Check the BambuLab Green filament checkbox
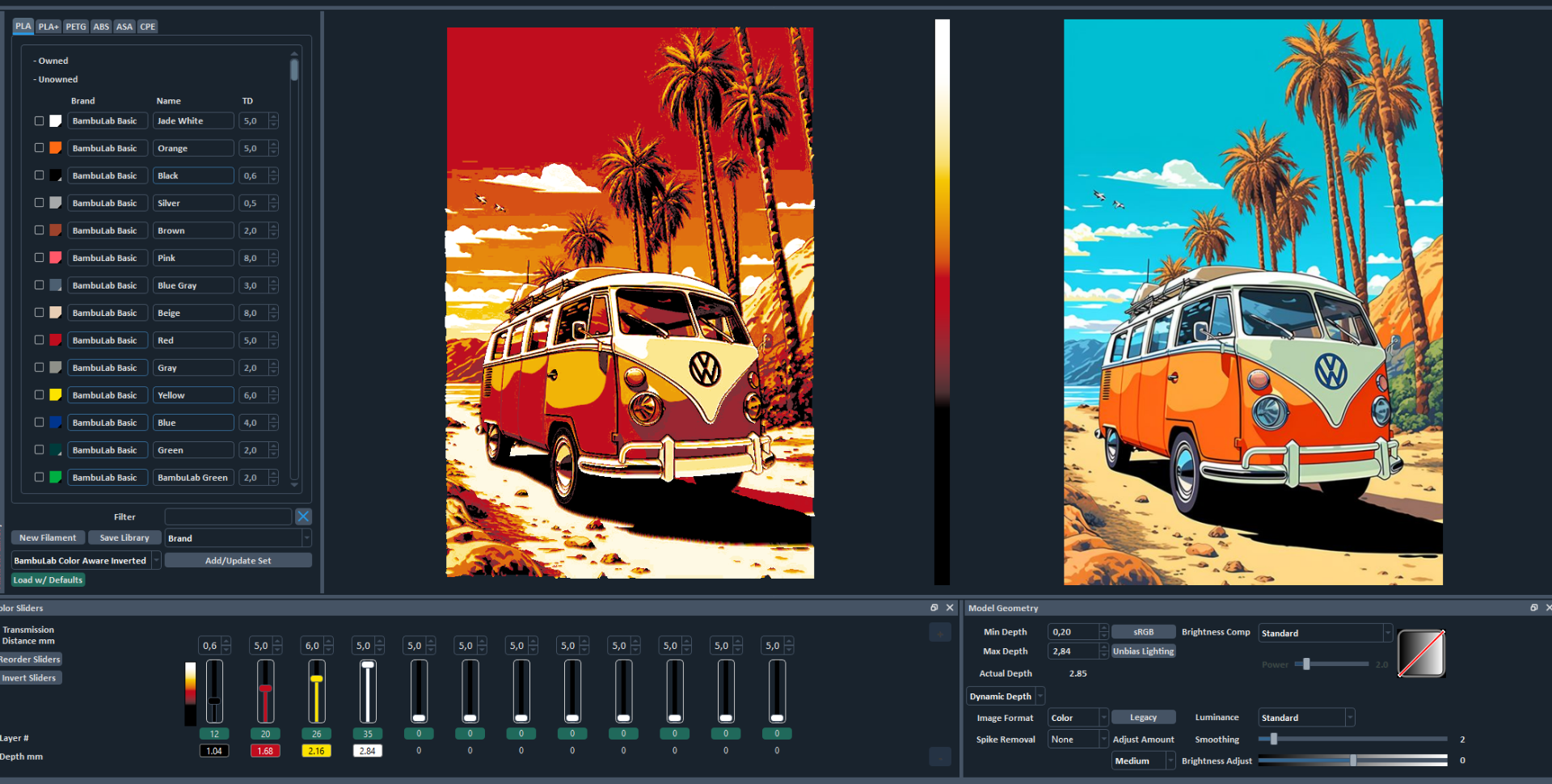1552x784 pixels. pyautogui.click(x=39, y=478)
